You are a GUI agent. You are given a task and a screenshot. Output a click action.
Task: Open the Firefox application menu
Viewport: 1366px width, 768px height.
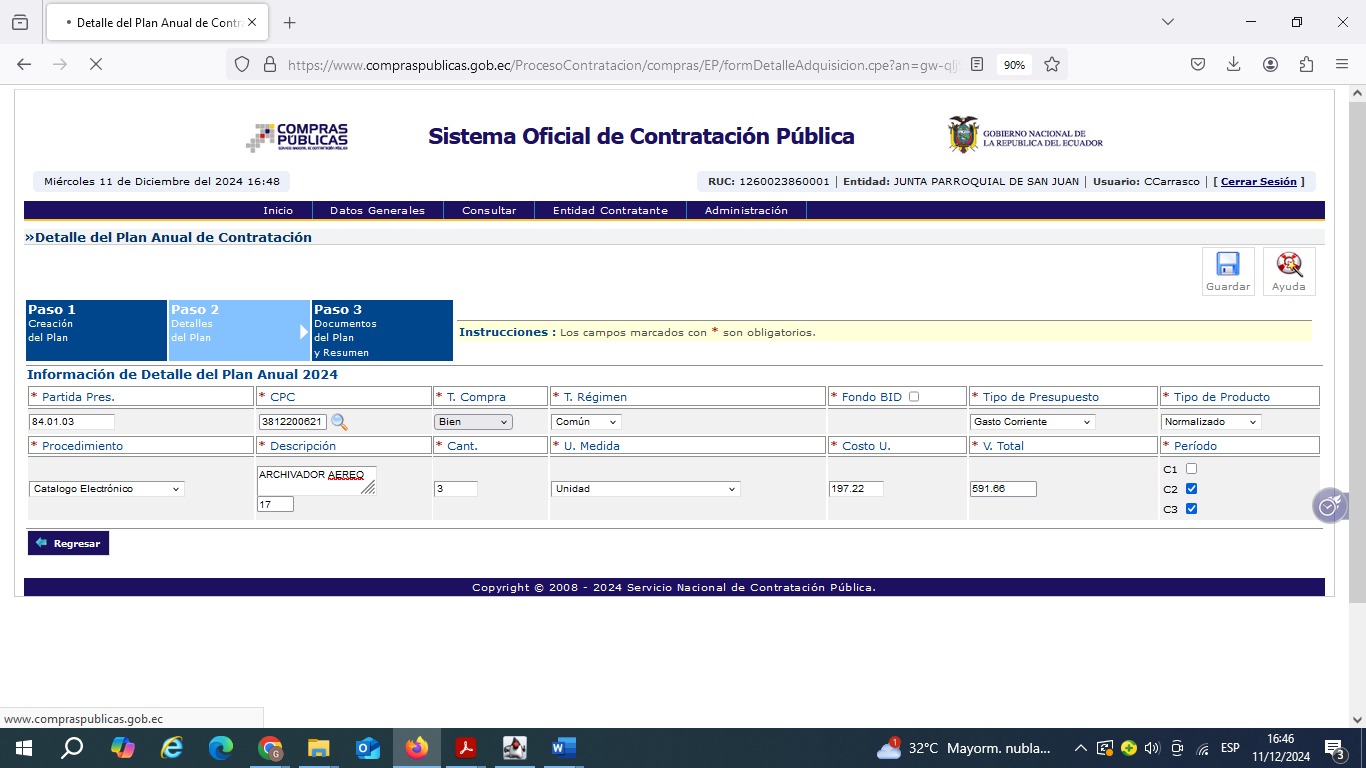(x=1342, y=64)
